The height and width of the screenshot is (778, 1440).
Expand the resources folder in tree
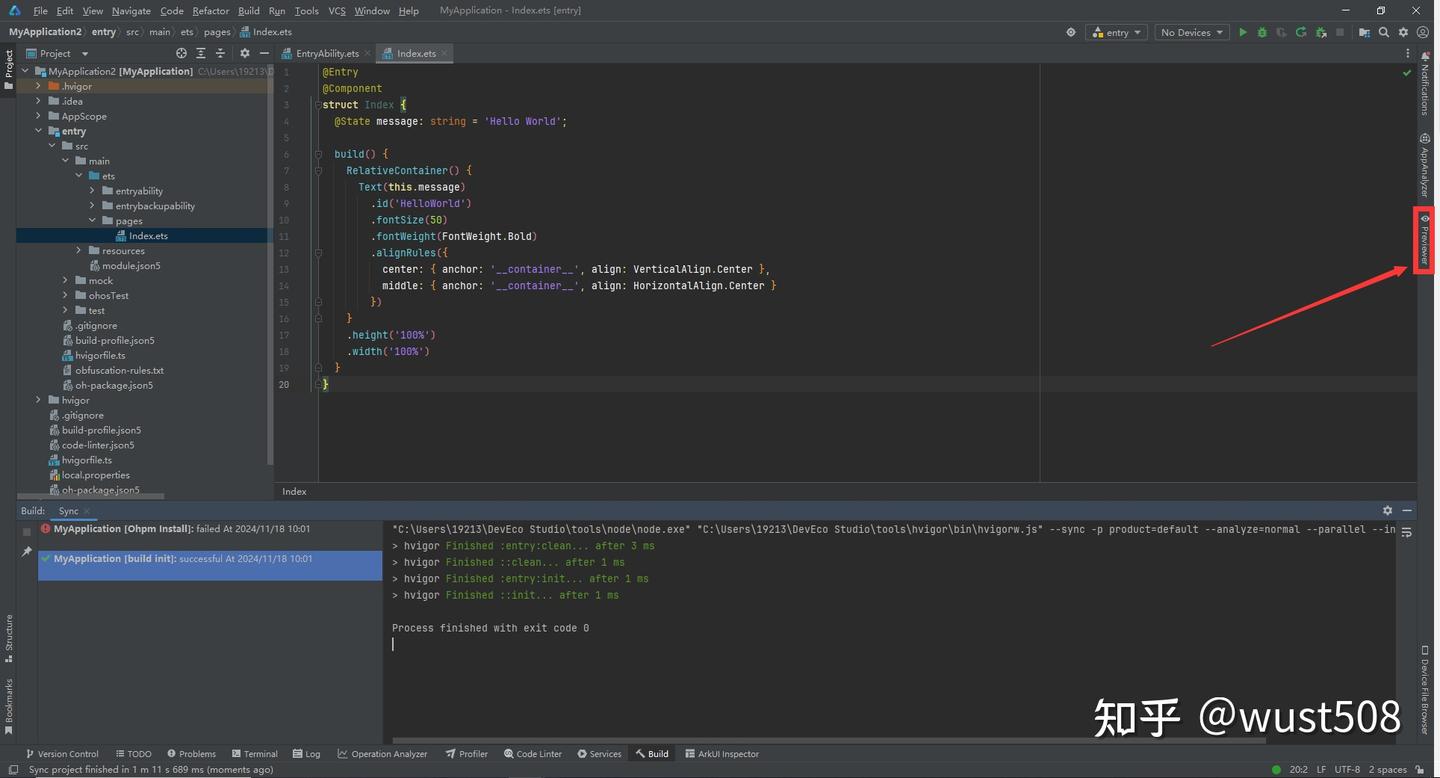(79, 251)
